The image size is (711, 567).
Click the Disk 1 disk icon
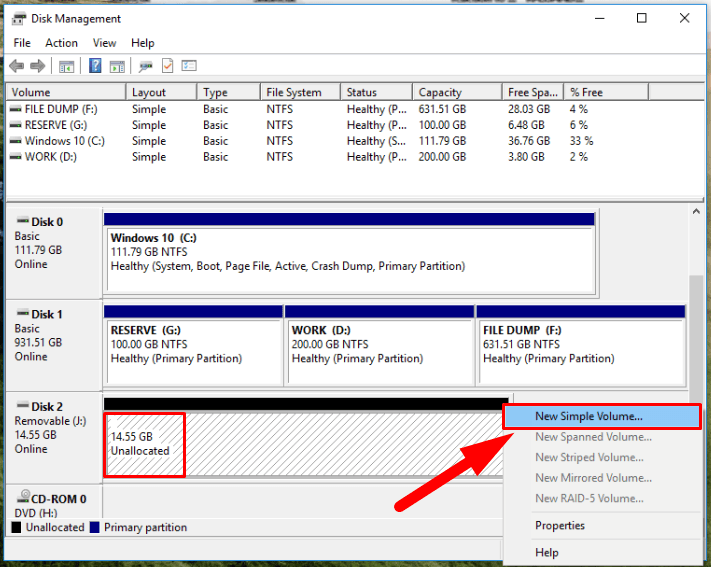click(23, 313)
